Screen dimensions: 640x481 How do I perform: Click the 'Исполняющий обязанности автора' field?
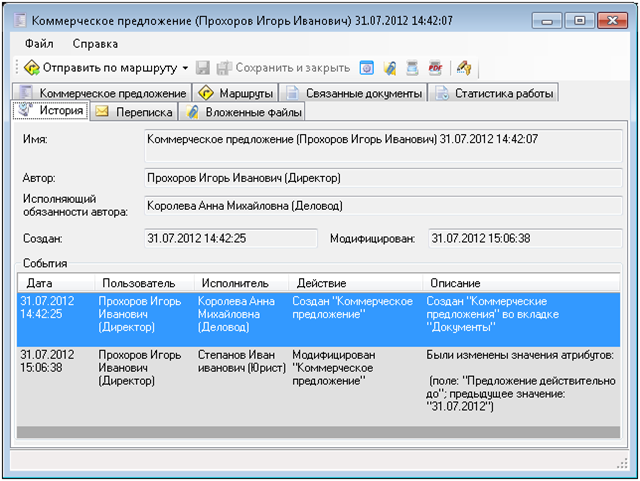383,205
